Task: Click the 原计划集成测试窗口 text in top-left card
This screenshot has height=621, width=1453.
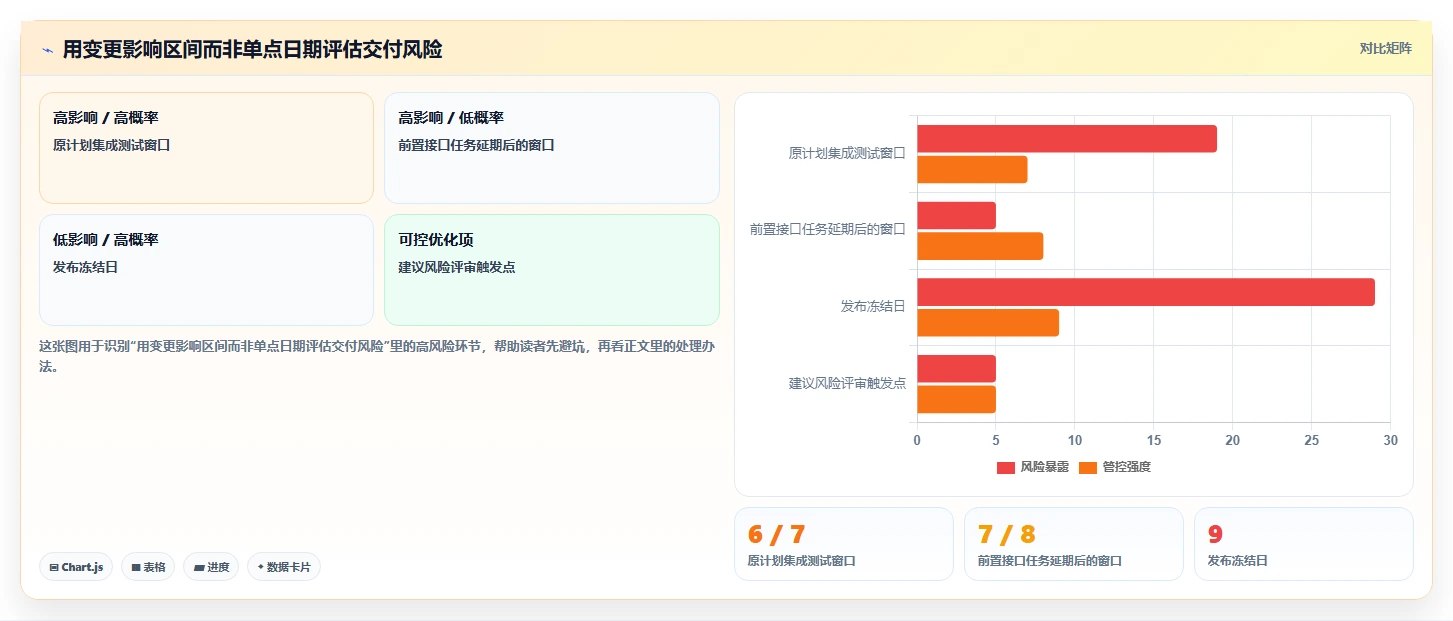Action: tap(112, 145)
